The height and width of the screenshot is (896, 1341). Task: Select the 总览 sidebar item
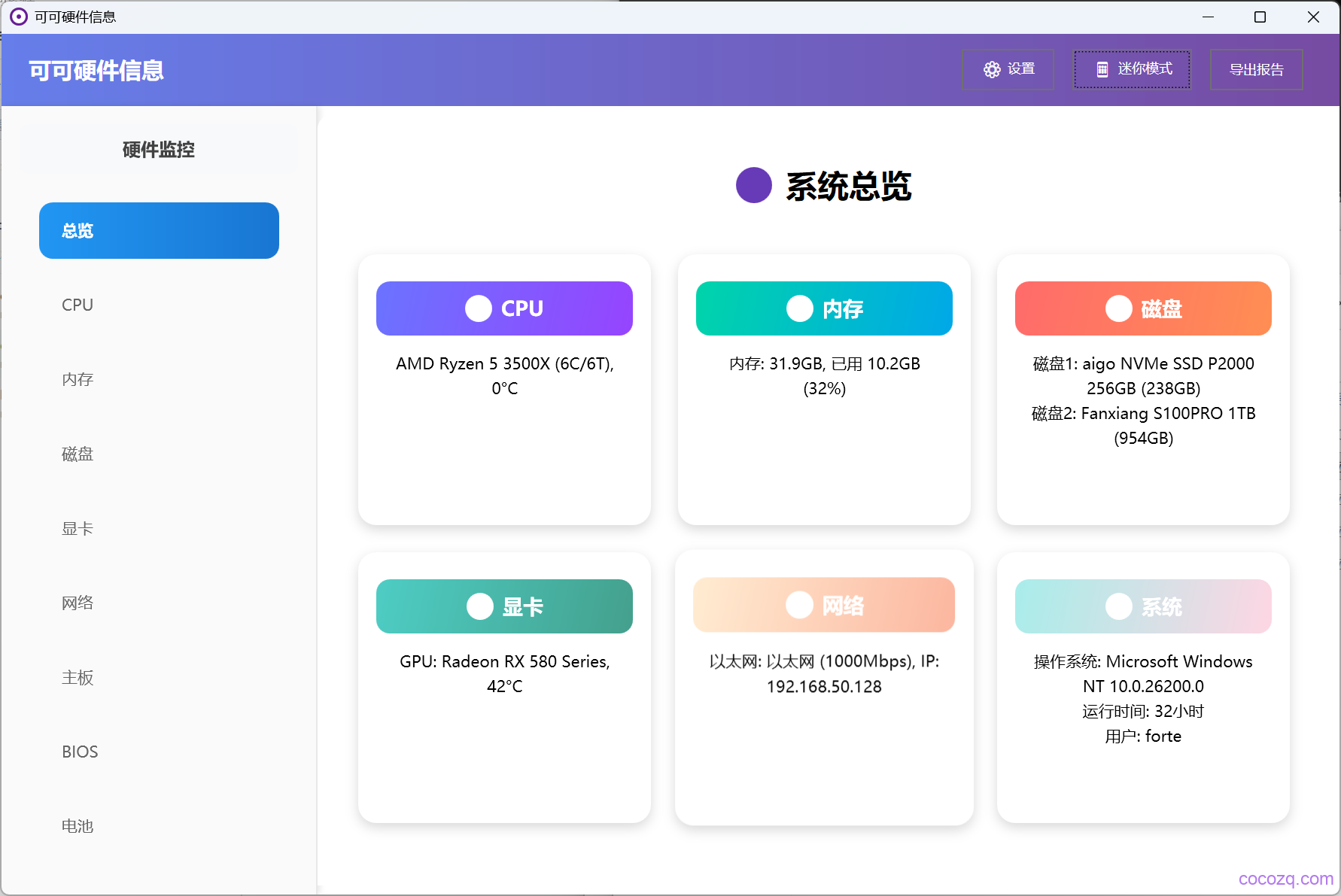(159, 230)
